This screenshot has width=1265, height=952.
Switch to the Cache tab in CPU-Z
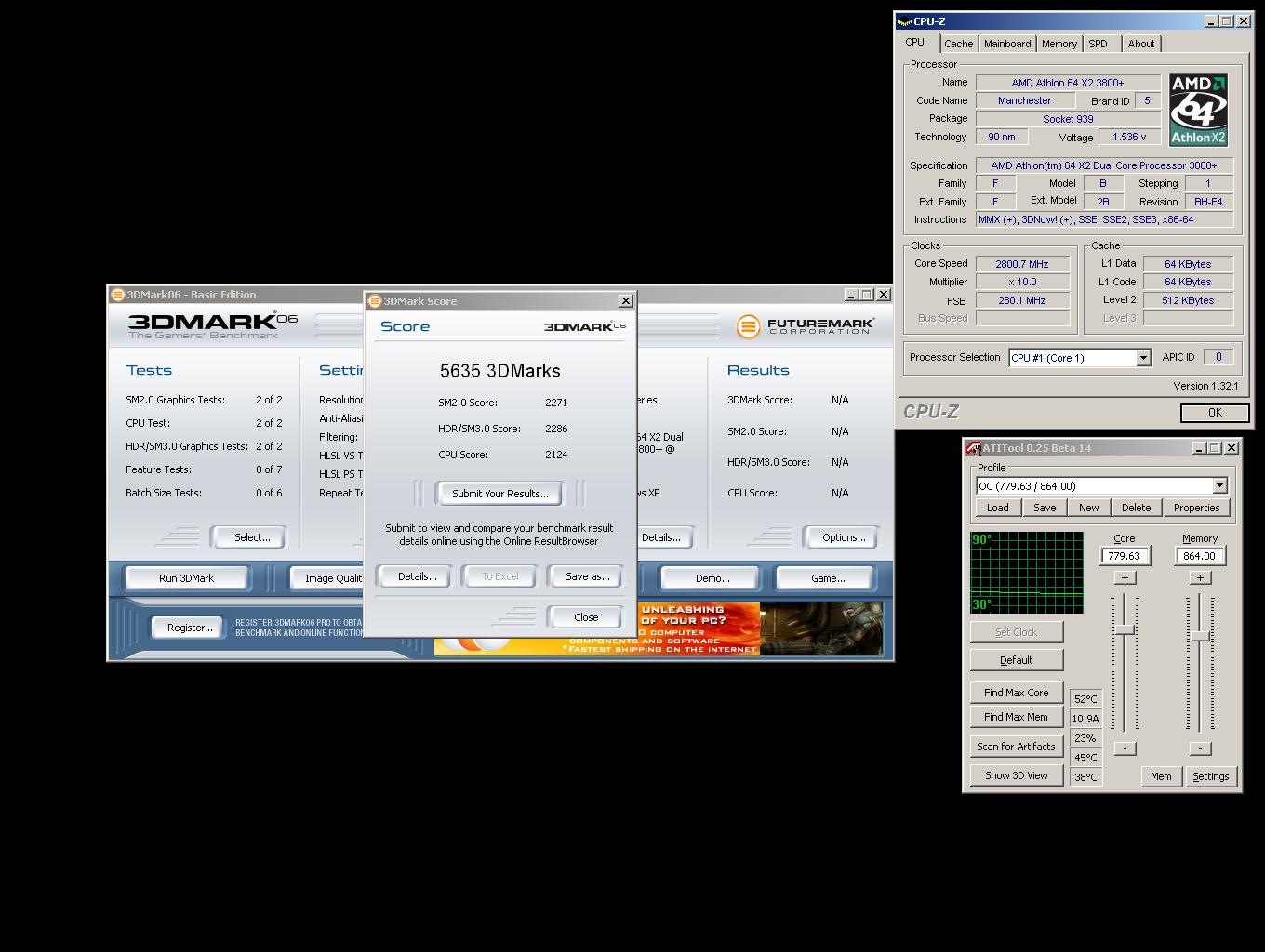958,44
